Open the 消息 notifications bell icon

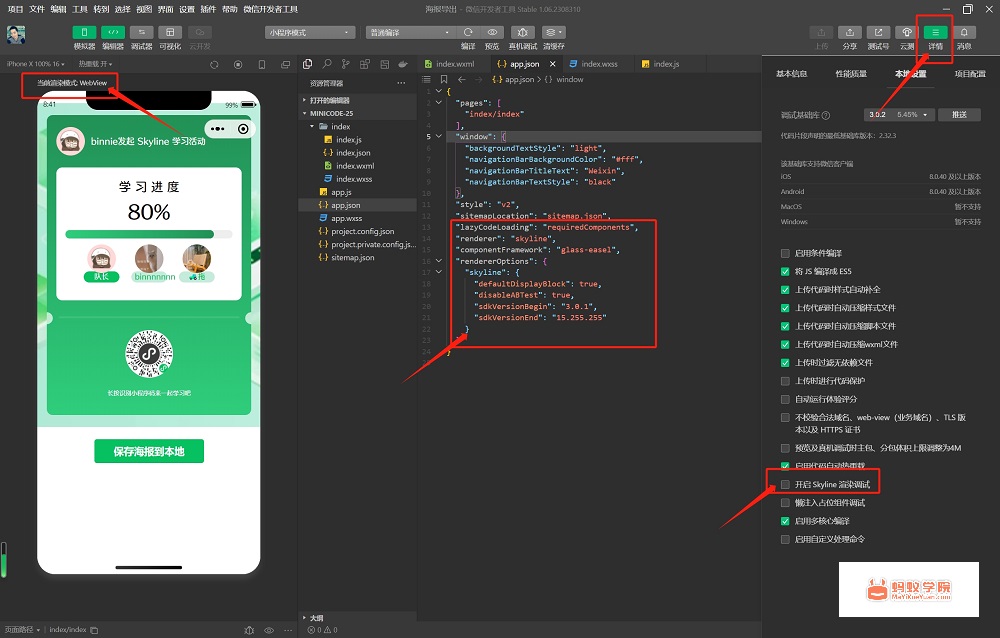[x=964, y=33]
